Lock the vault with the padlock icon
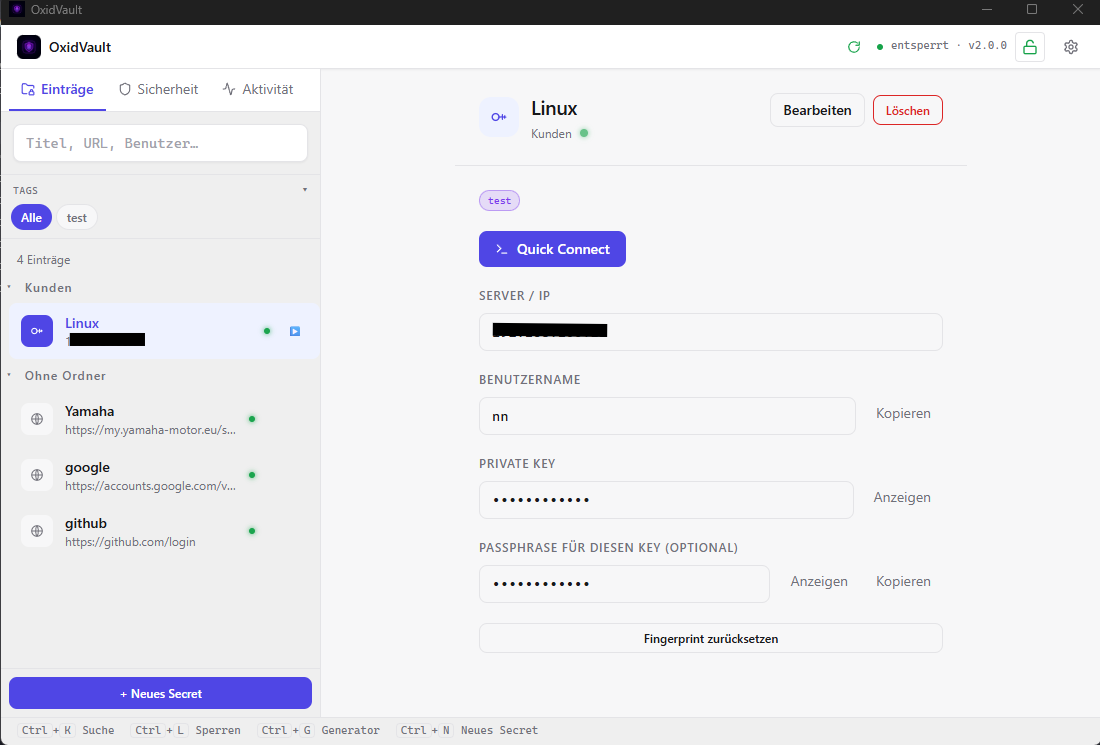Image resolution: width=1100 pixels, height=745 pixels. [x=1030, y=47]
